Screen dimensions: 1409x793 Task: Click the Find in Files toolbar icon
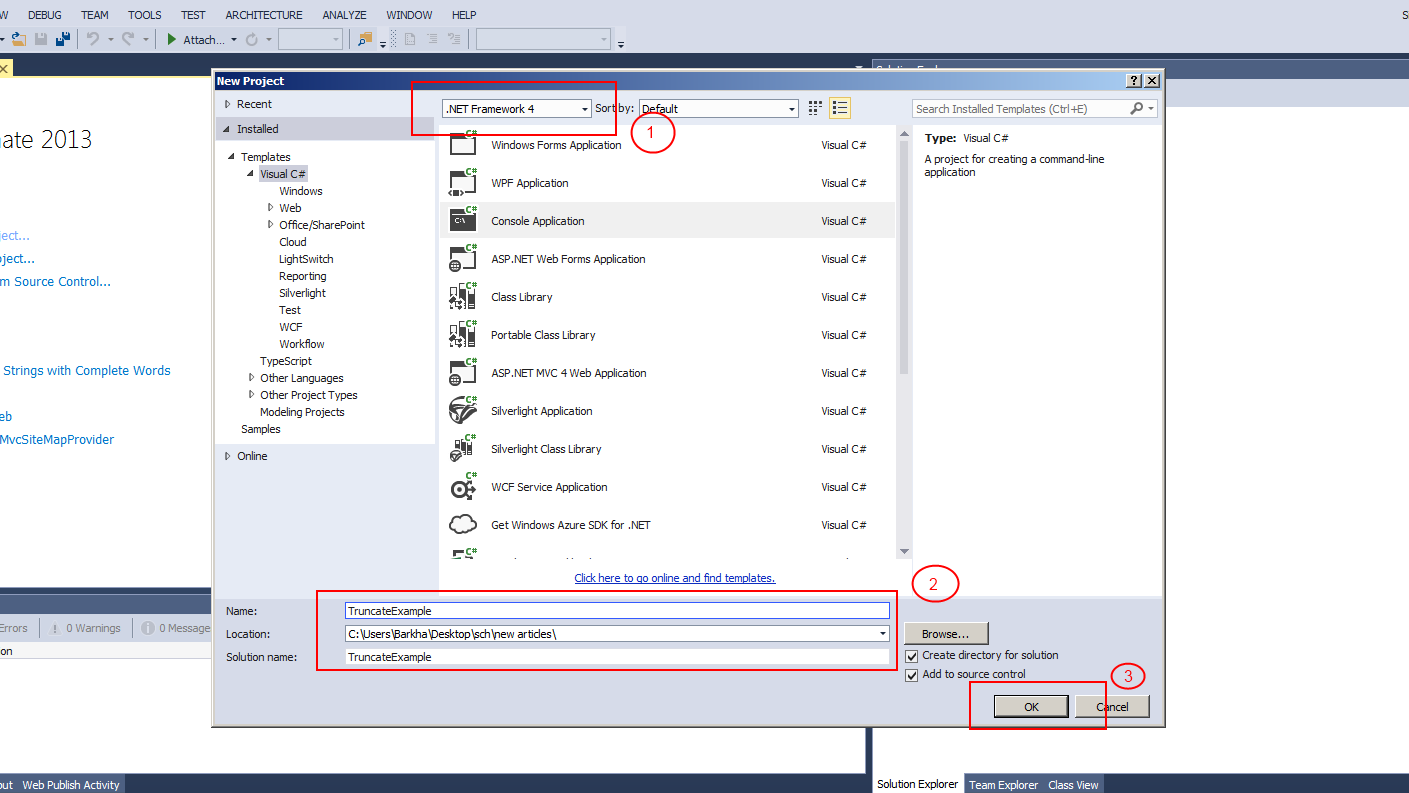(x=365, y=39)
